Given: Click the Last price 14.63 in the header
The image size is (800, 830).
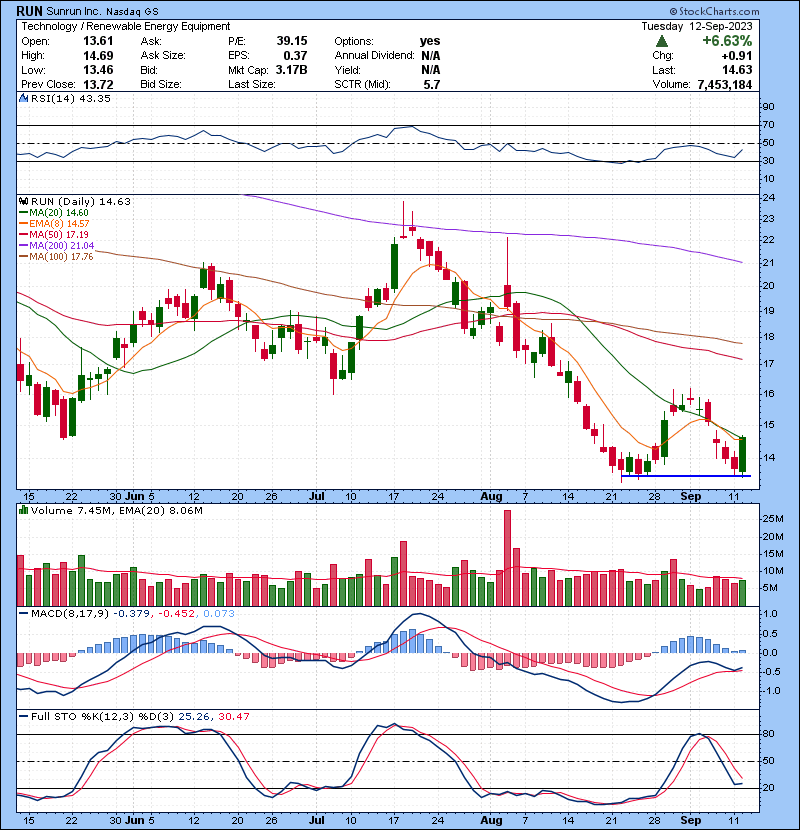Looking at the screenshot, I should pyautogui.click(x=737, y=70).
